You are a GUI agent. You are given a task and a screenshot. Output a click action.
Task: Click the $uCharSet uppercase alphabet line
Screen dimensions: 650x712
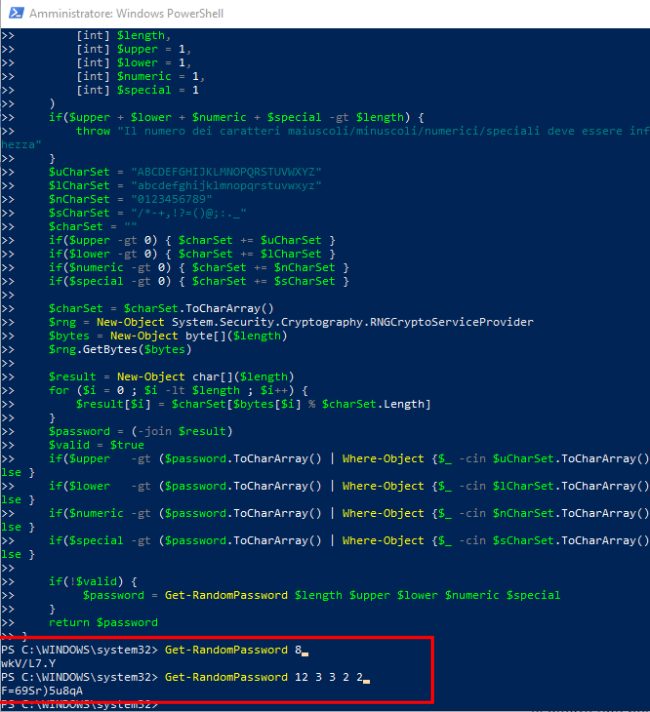pyautogui.click(x=185, y=172)
